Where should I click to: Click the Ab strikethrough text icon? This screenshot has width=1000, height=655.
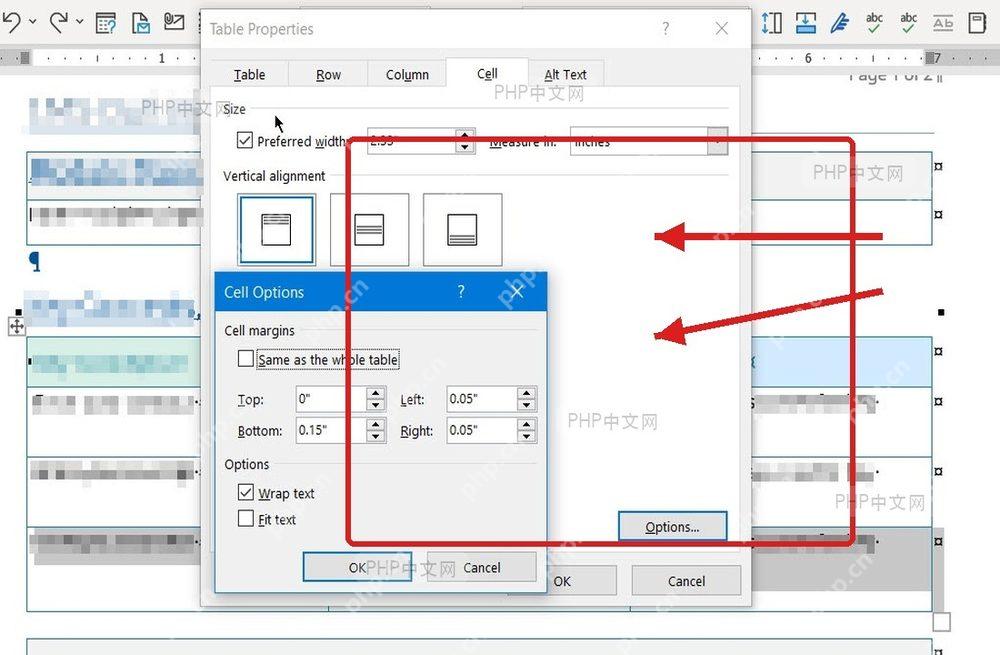(943, 23)
